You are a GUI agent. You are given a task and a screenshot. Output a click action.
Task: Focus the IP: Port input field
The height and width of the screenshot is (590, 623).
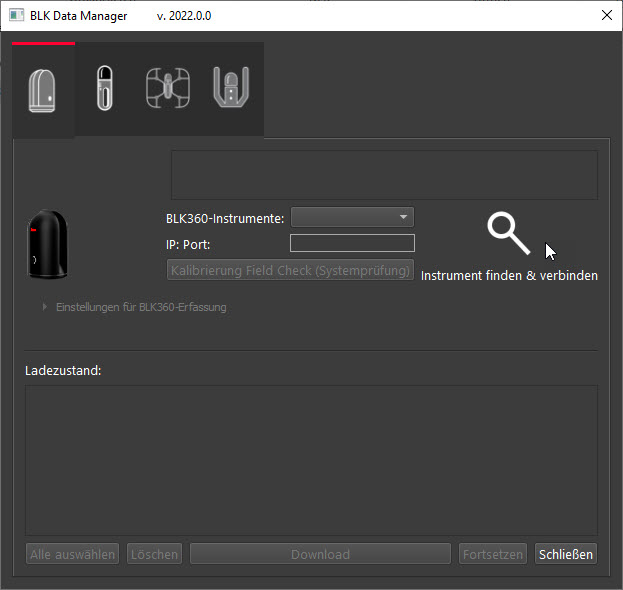[352, 243]
